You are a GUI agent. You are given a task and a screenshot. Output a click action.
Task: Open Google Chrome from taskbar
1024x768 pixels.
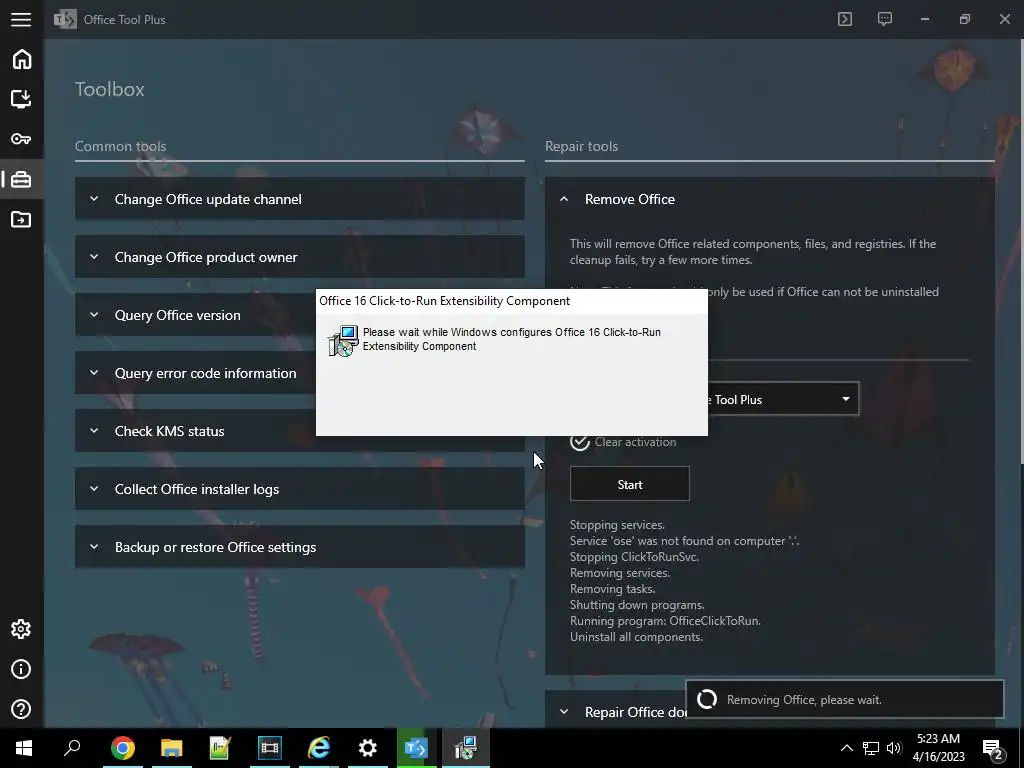click(122, 748)
